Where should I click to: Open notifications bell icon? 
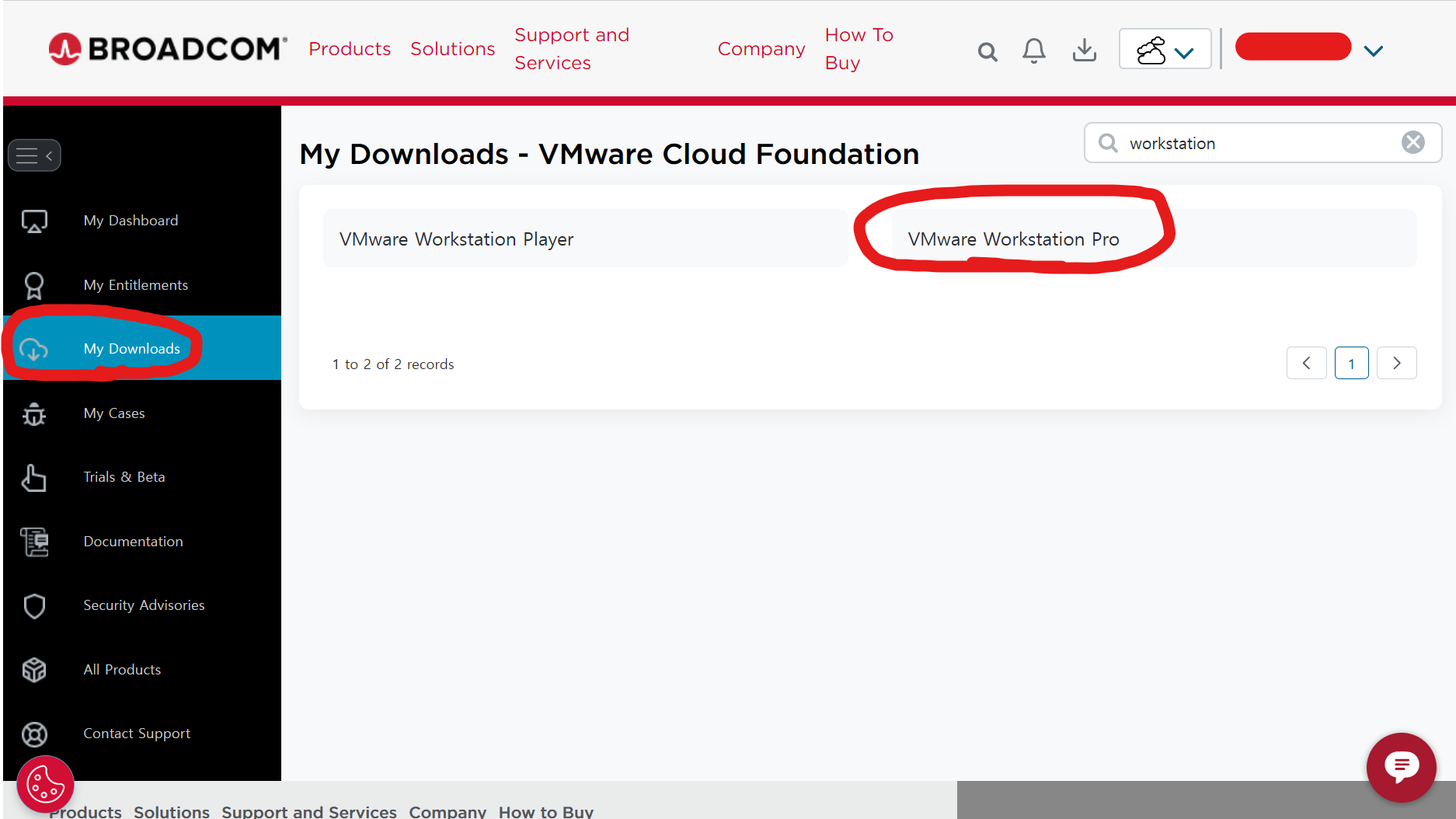pos(1033,51)
